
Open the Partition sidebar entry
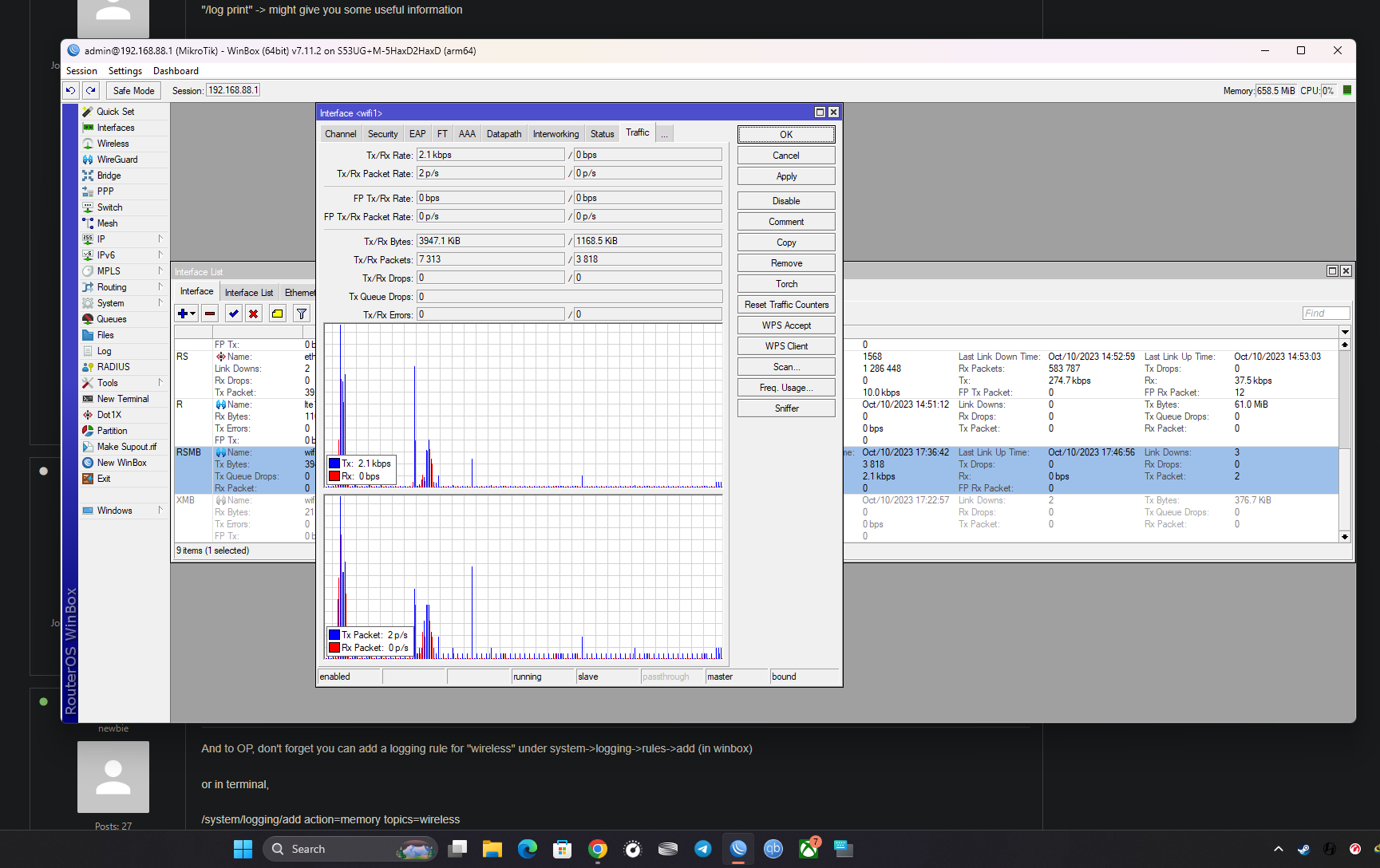click(x=113, y=431)
